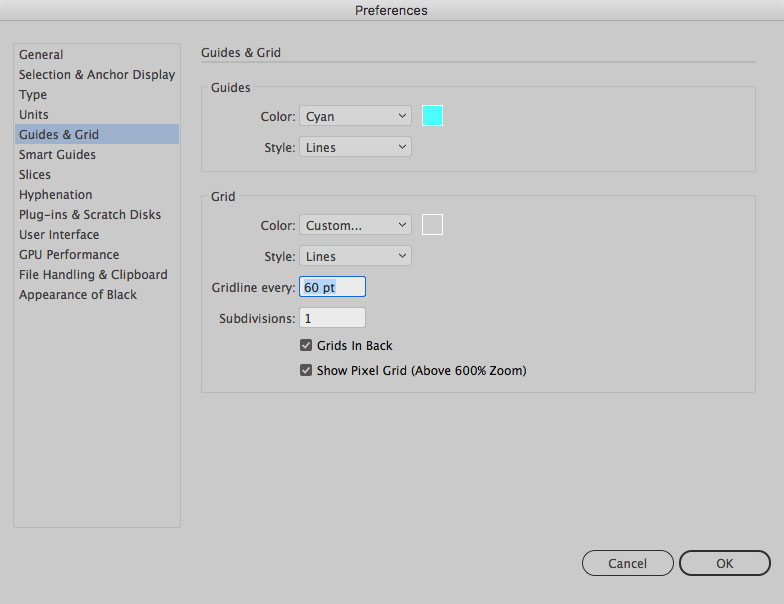Open the Guides Color dropdown
Screen dimensions: 784x604
tap(355, 116)
